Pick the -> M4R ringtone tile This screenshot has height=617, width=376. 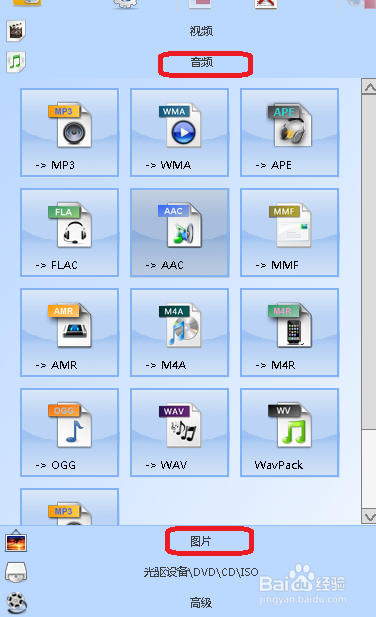point(289,333)
